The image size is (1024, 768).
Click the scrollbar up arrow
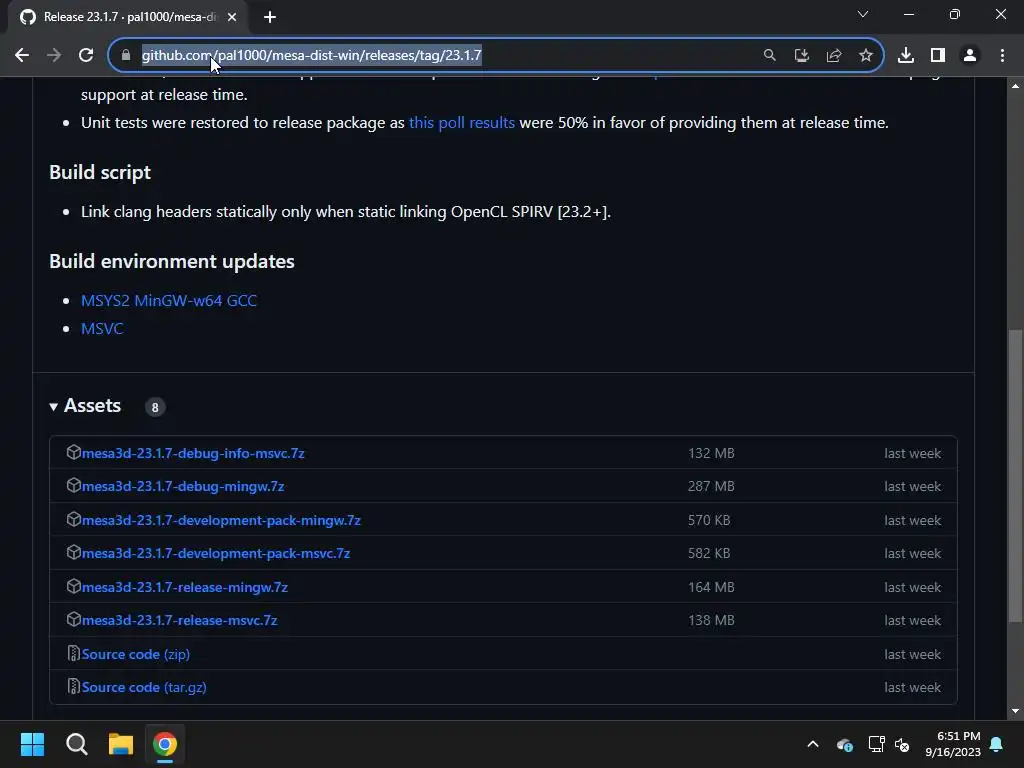tap(1015, 86)
